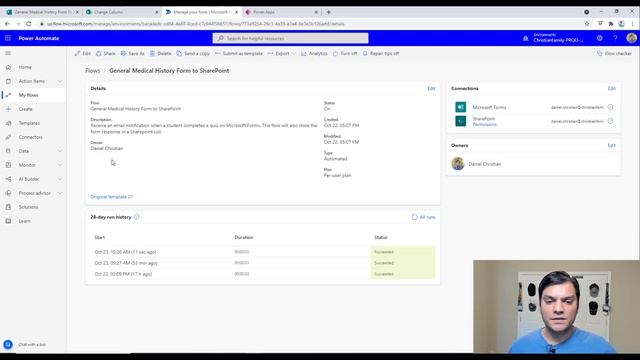
Task: Open the account profile picture
Action: (631, 38)
